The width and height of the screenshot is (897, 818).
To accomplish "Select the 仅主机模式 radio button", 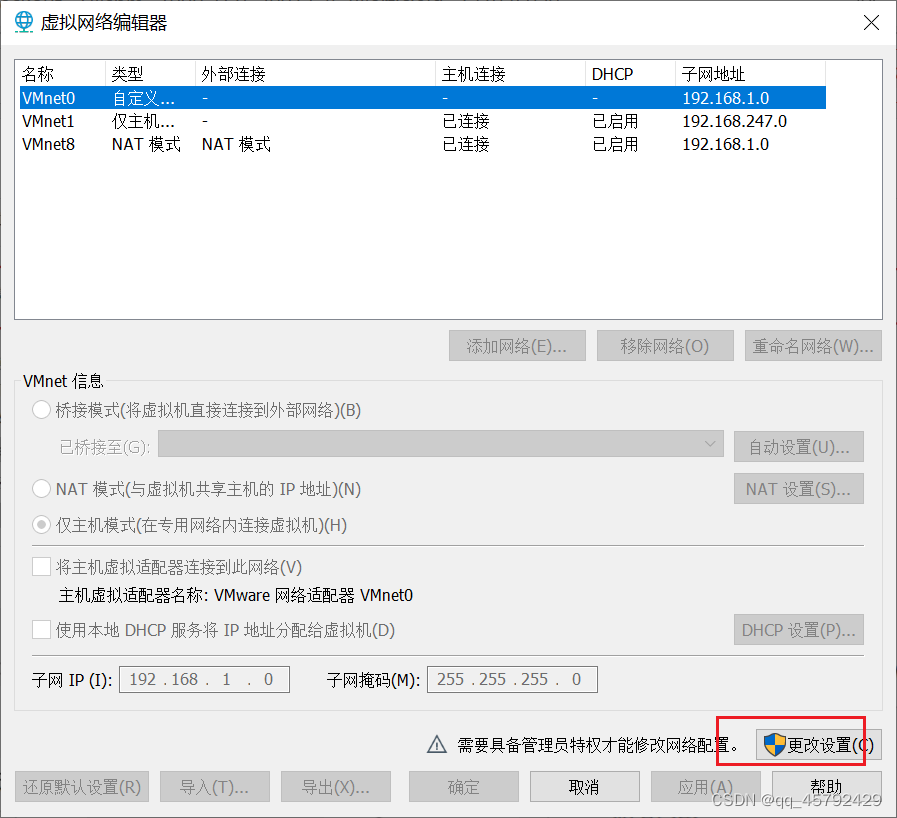I will [41, 524].
